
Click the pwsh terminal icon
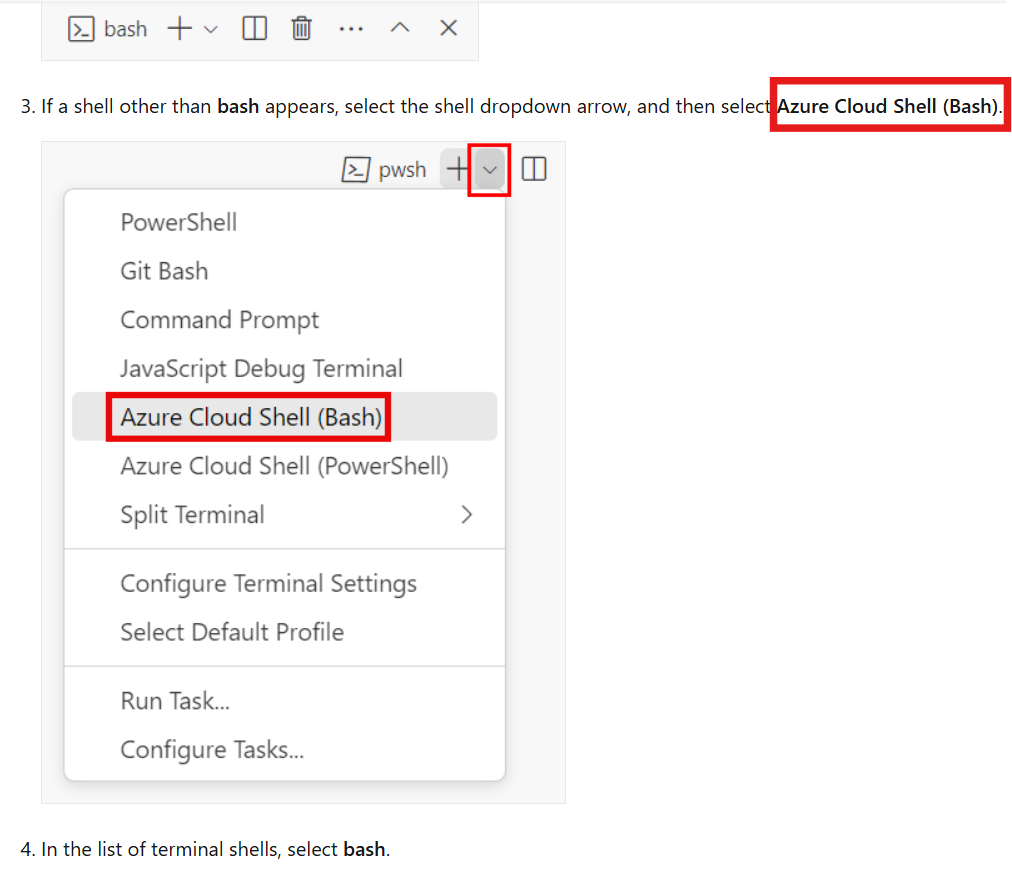pyautogui.click(x=356, y=170)
